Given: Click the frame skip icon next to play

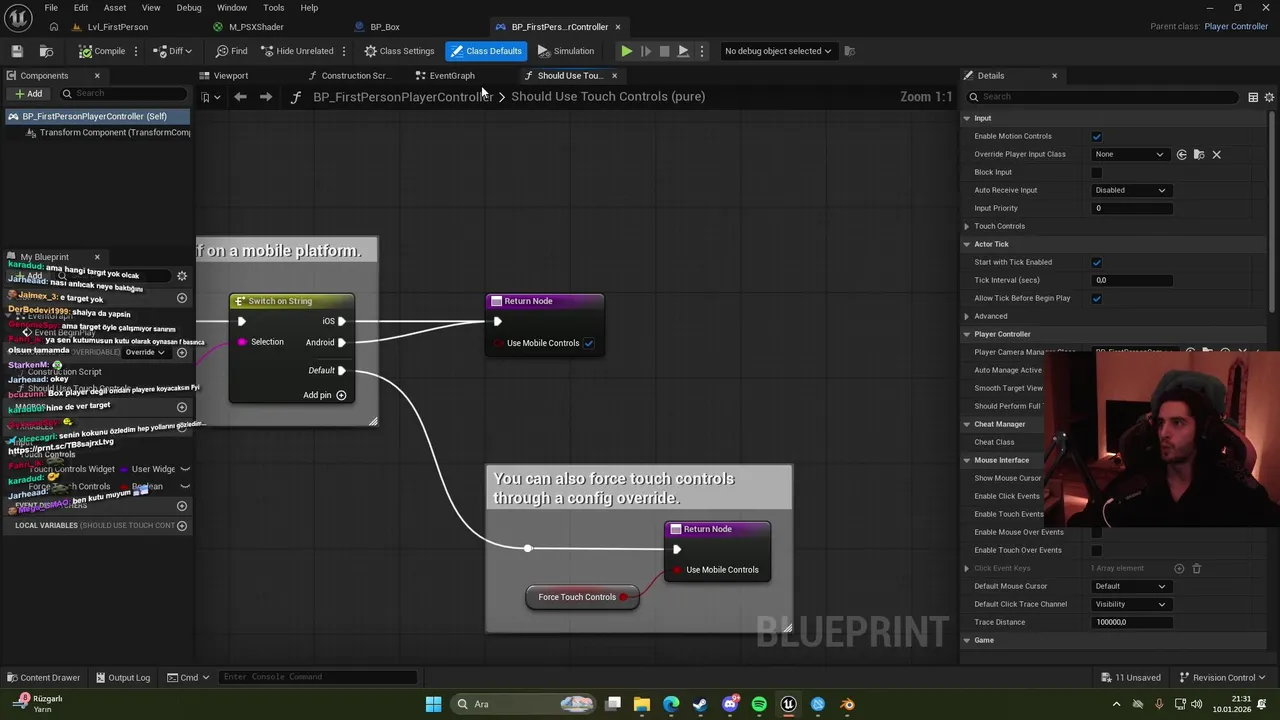Looking at the screenshot, I should point(645,51).
